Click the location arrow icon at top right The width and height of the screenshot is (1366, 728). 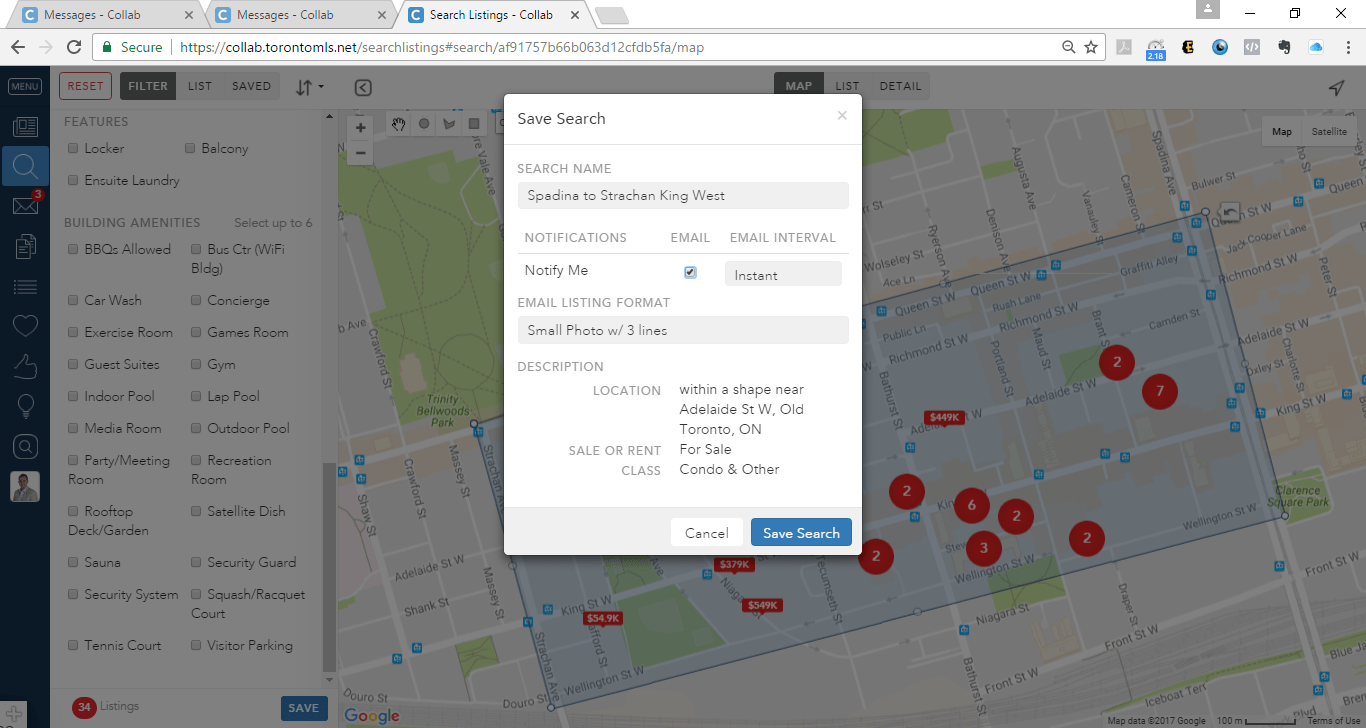click(x=1336, y=87)
